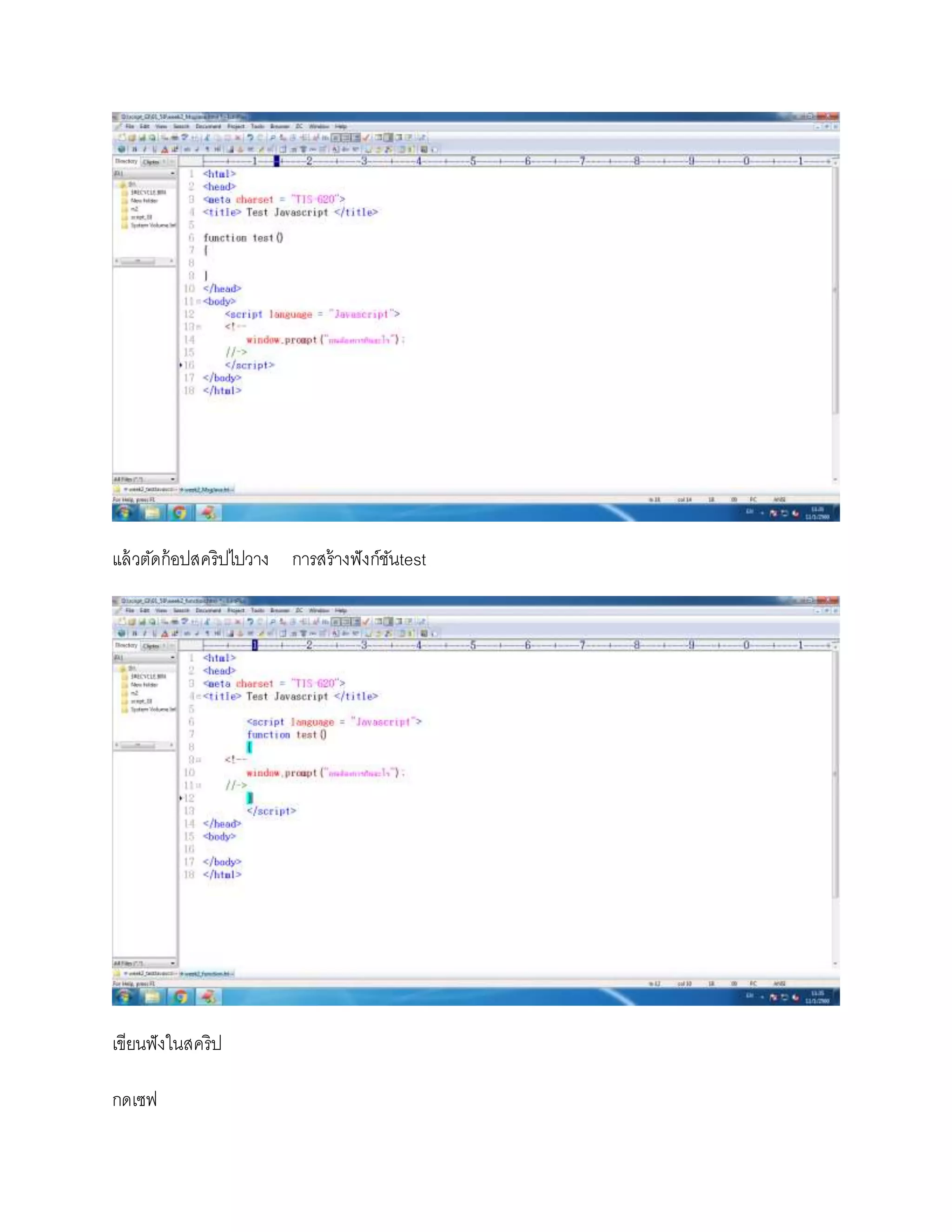Click line 14 window.prompt code in upper editor

click(325, 339)
